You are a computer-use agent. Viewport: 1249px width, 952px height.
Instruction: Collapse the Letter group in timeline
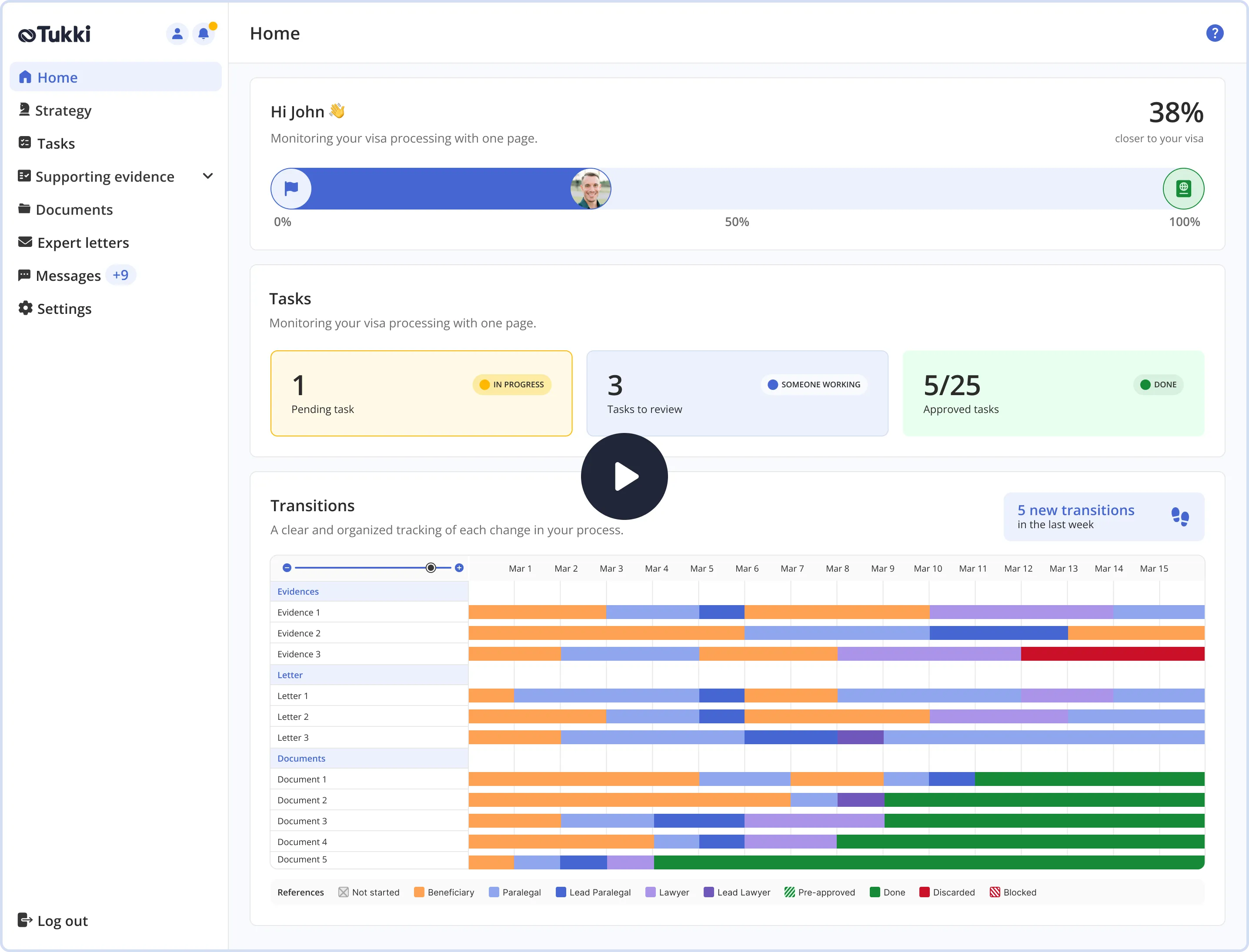point(290,675)
